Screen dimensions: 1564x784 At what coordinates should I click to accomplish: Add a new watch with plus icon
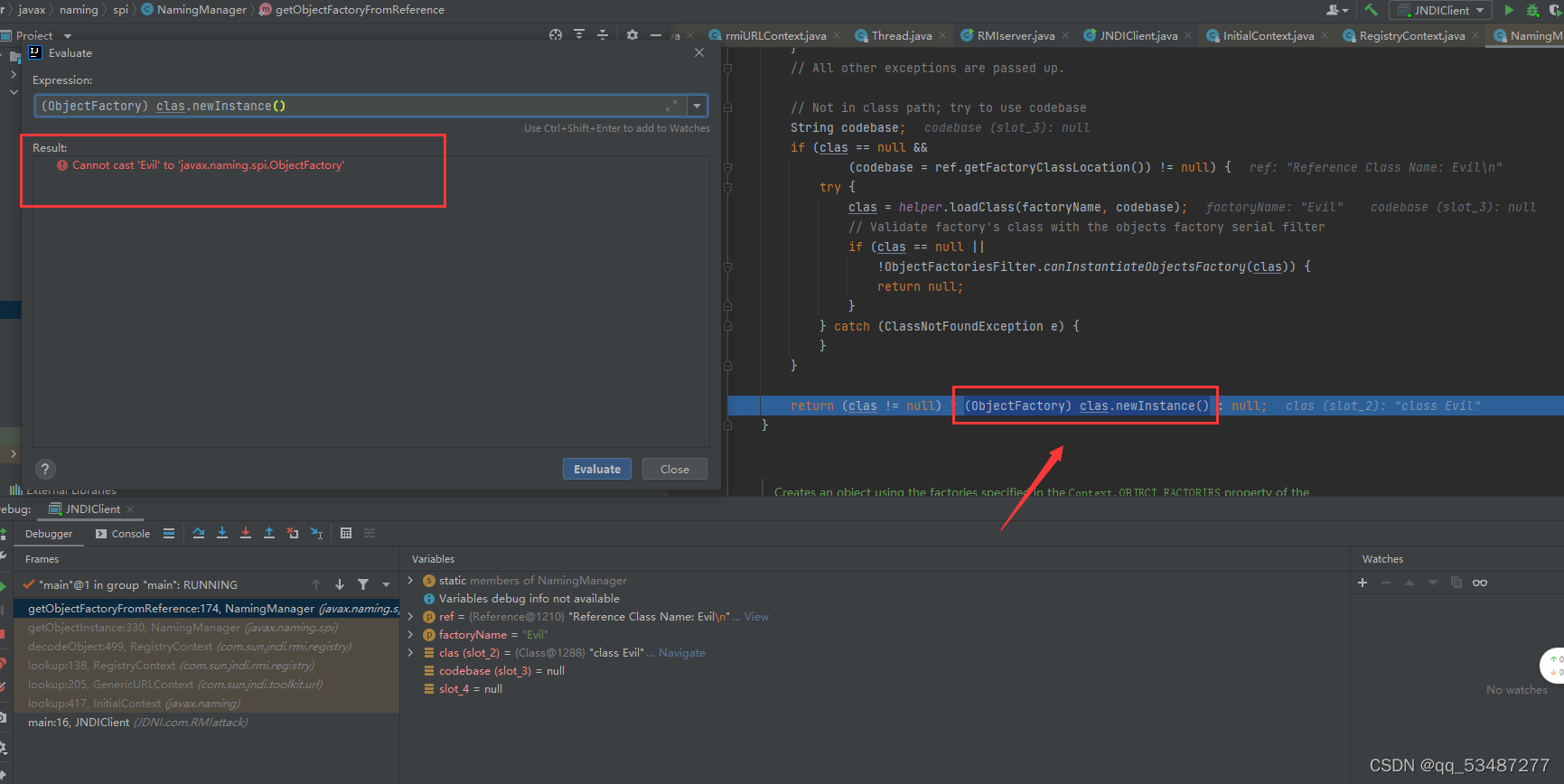(1363, 583)
